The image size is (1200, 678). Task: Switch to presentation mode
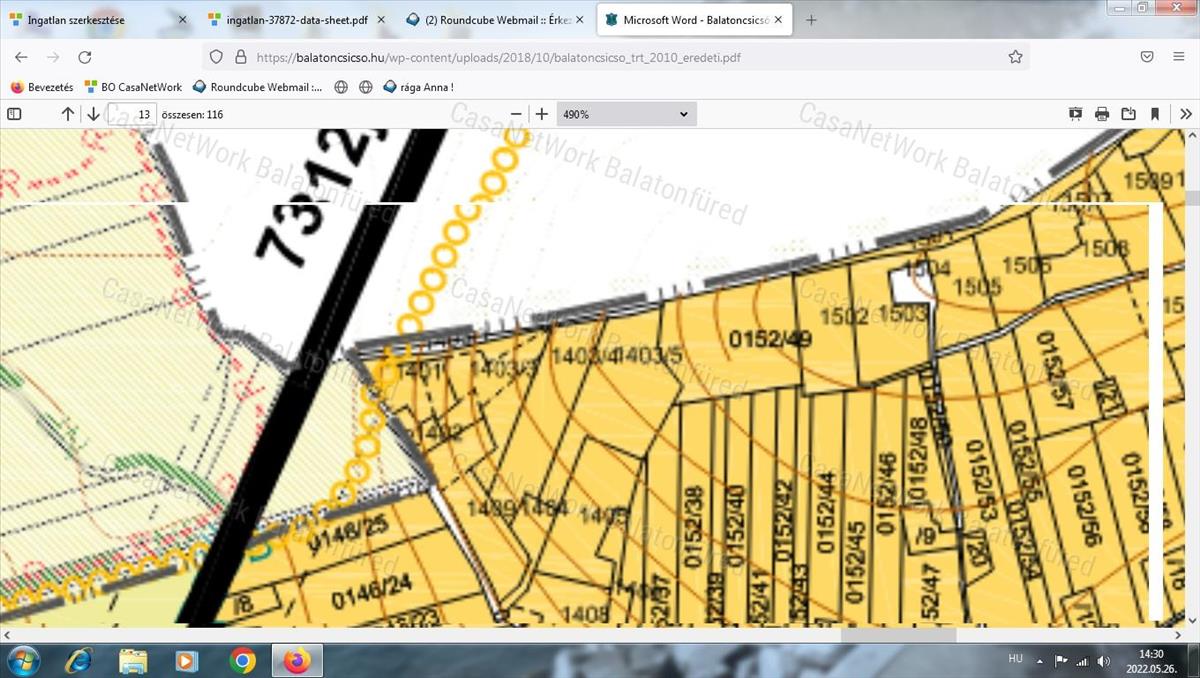[x=1076, y=114]
